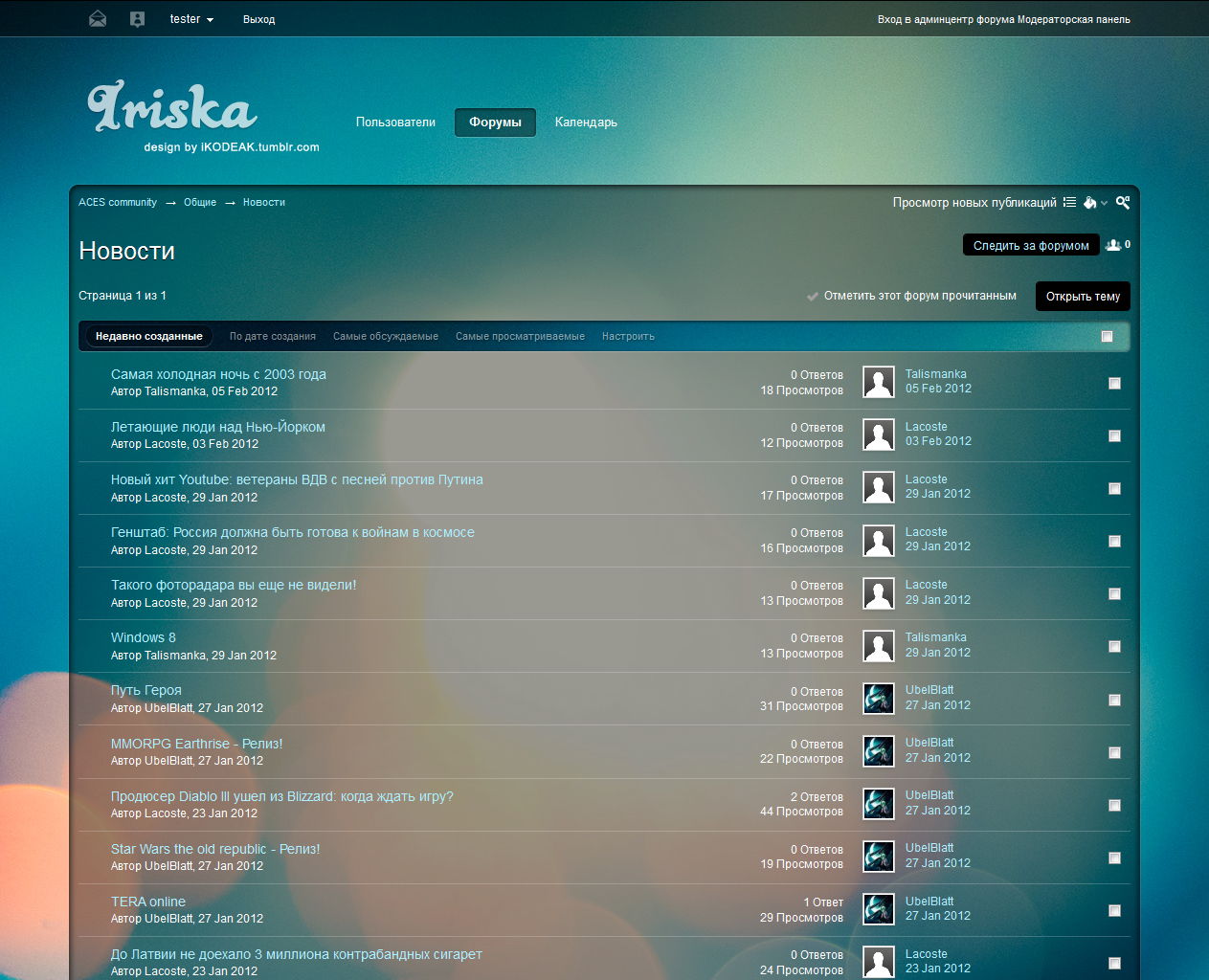The width and height of the screenshot is (1209, 980).
Task: Open the Настроить filter options
Action: coord(628,336)
